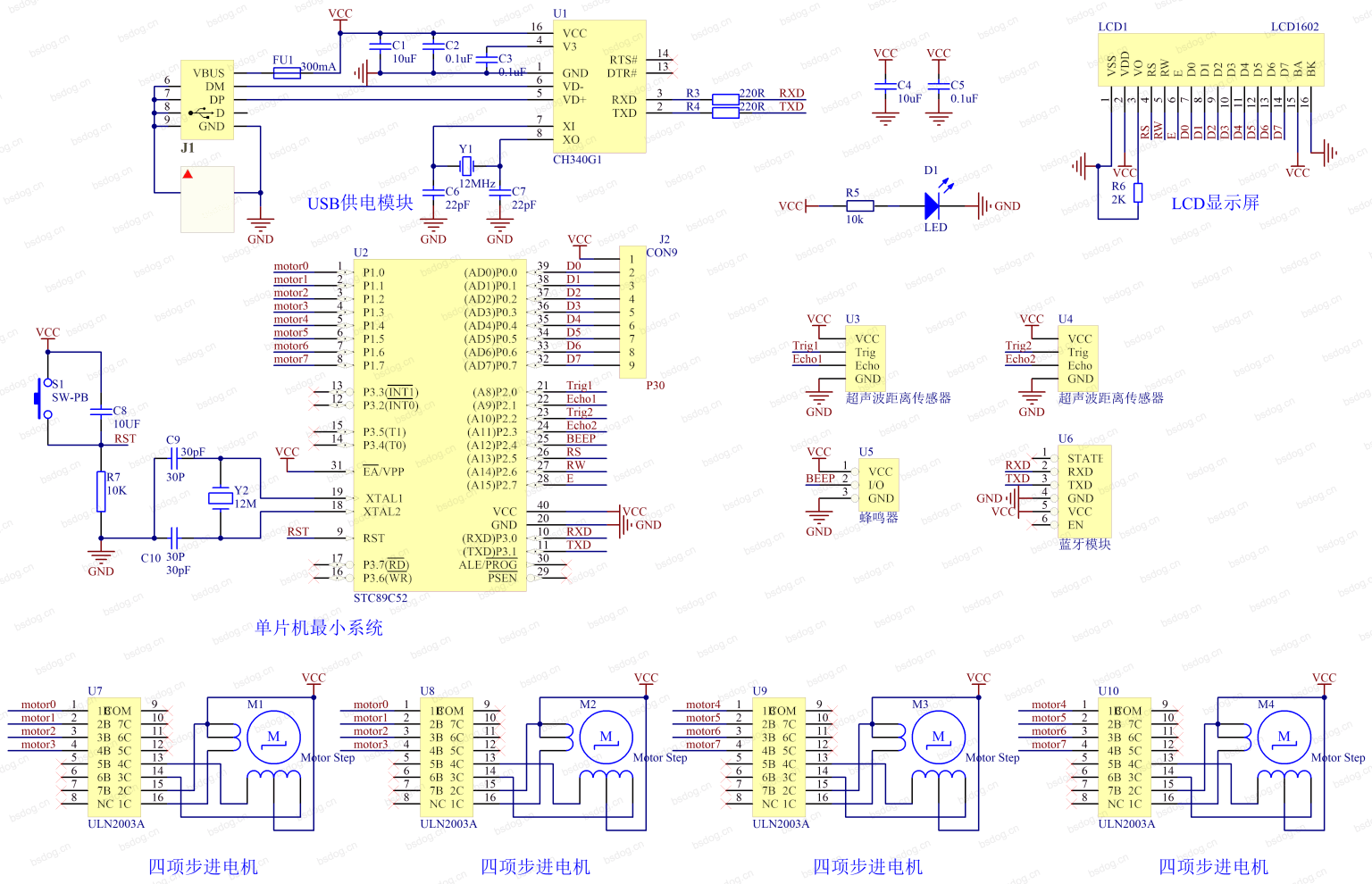Screen dimensions: 1372x884
Task: Click the LED diode symbol D1
Action: pyautogui.click(x=933, y=206)
